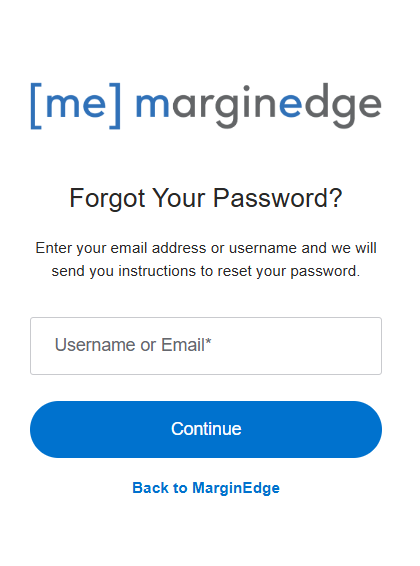Viewport: 420px width, 566px height.
Task: Click the [me] bracket logo icon
Action: point(75,105)
